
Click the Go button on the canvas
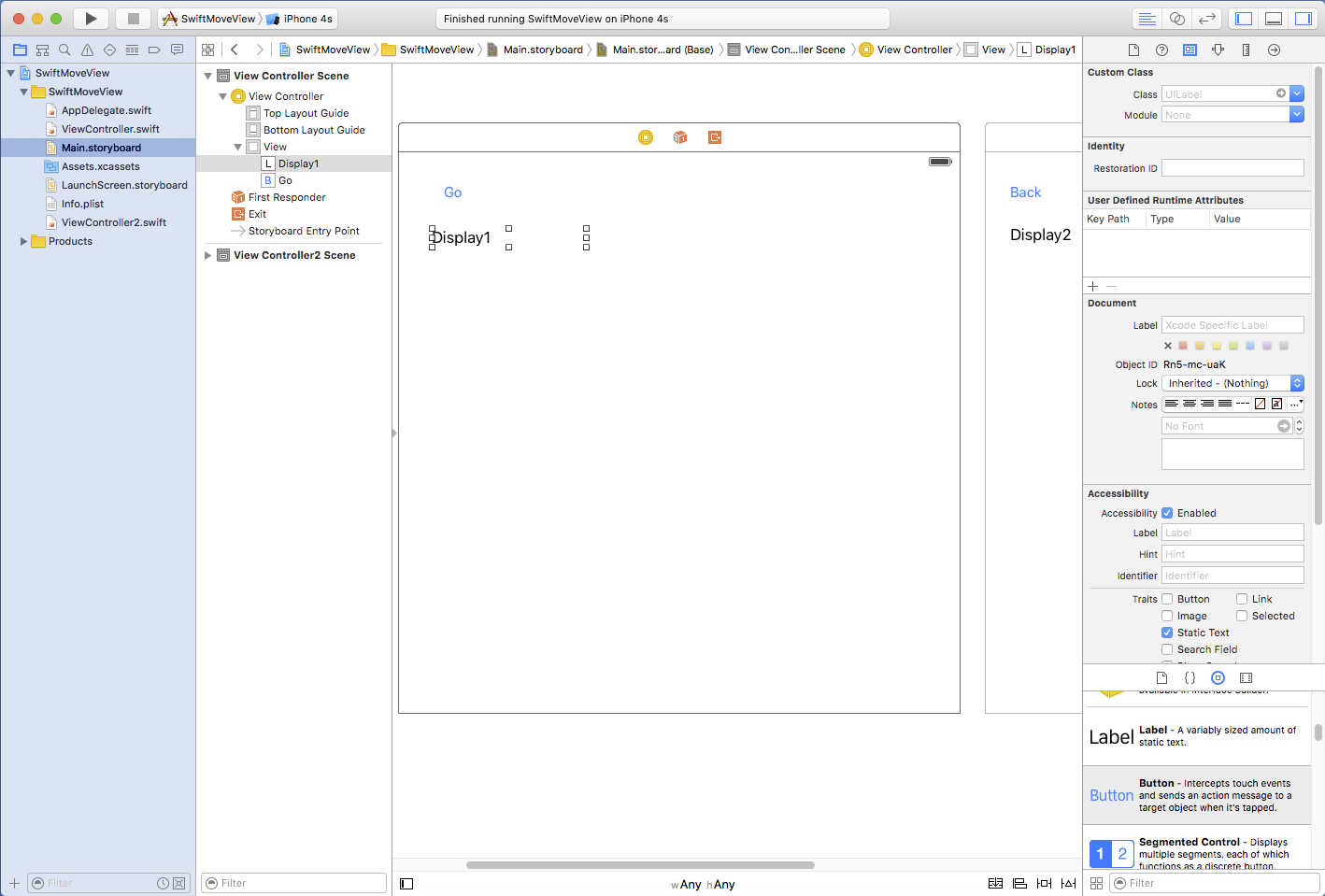pyautogui.click(x=453, y=192)
